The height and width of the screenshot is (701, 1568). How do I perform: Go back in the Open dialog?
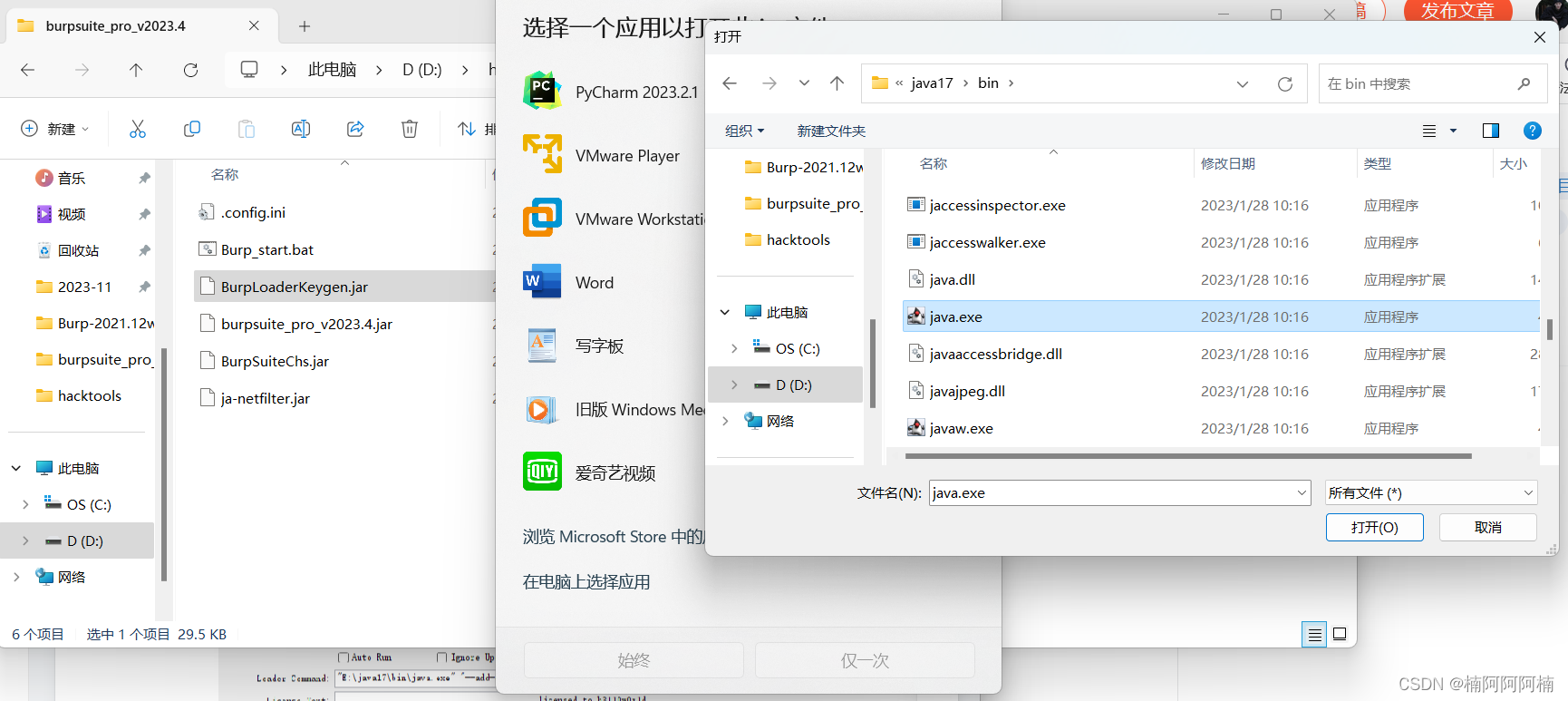(730, 83)
